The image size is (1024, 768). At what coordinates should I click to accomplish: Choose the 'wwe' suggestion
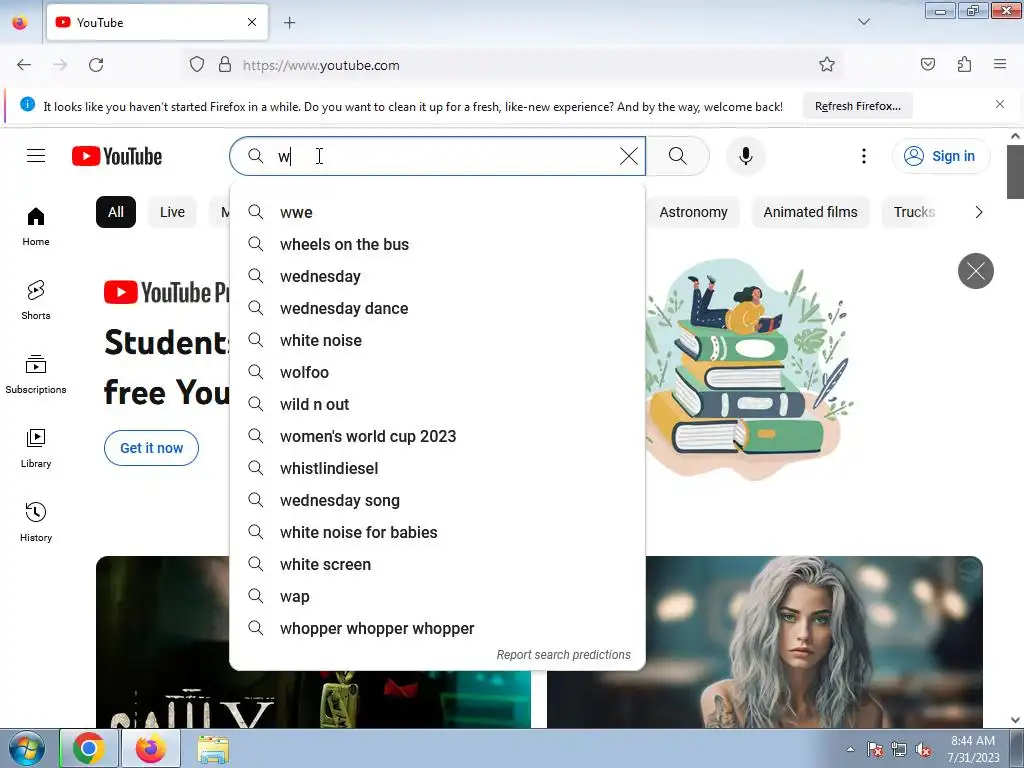click(x=438, y=212)
